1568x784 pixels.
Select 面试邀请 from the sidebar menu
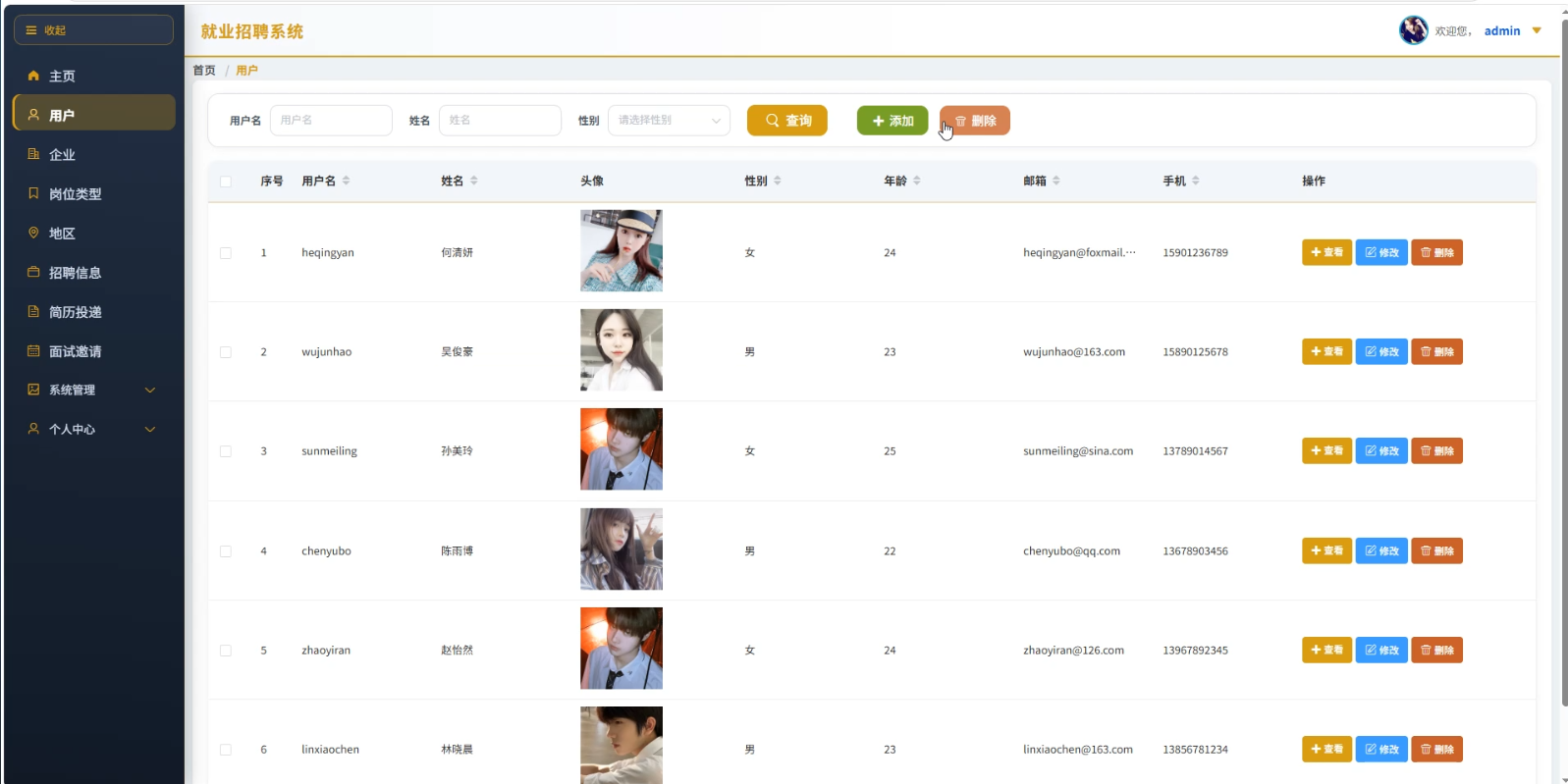coord(94,350)
